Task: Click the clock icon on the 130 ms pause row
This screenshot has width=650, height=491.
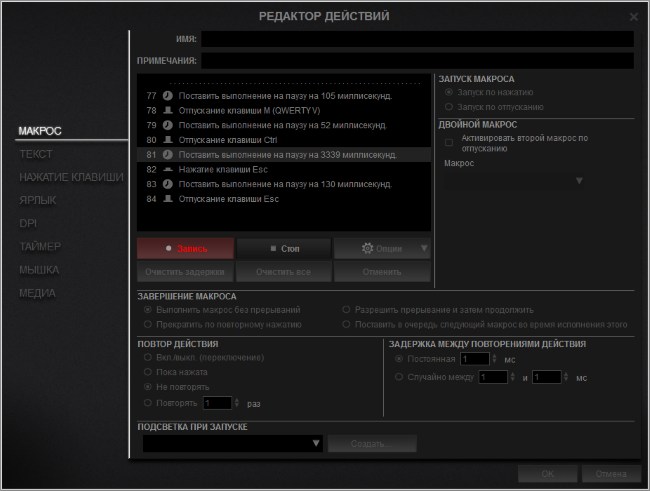Action: coord(168,185)
